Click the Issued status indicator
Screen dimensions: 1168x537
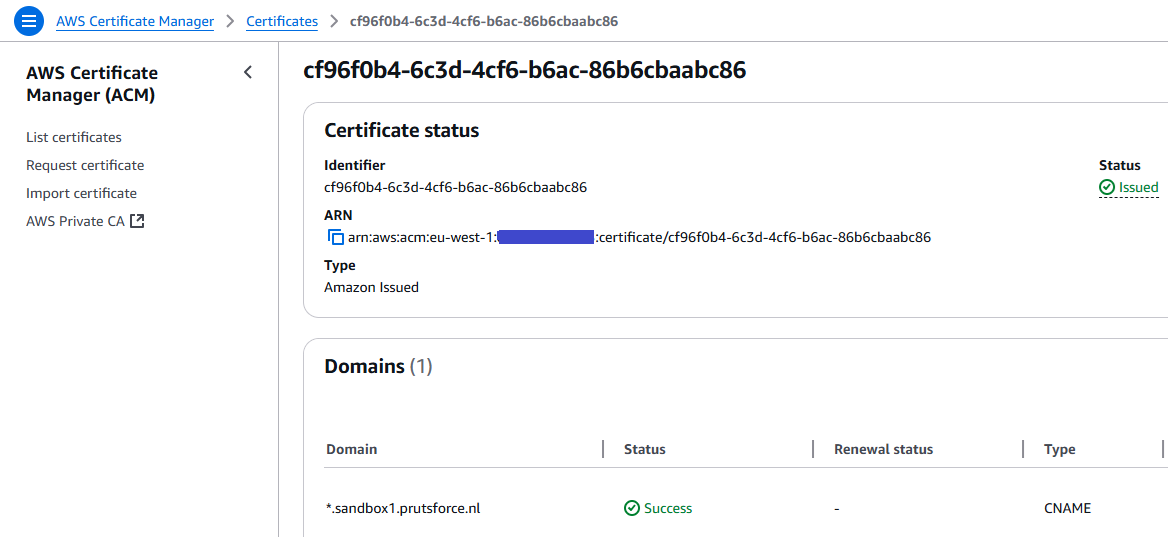click(1129, 188)
